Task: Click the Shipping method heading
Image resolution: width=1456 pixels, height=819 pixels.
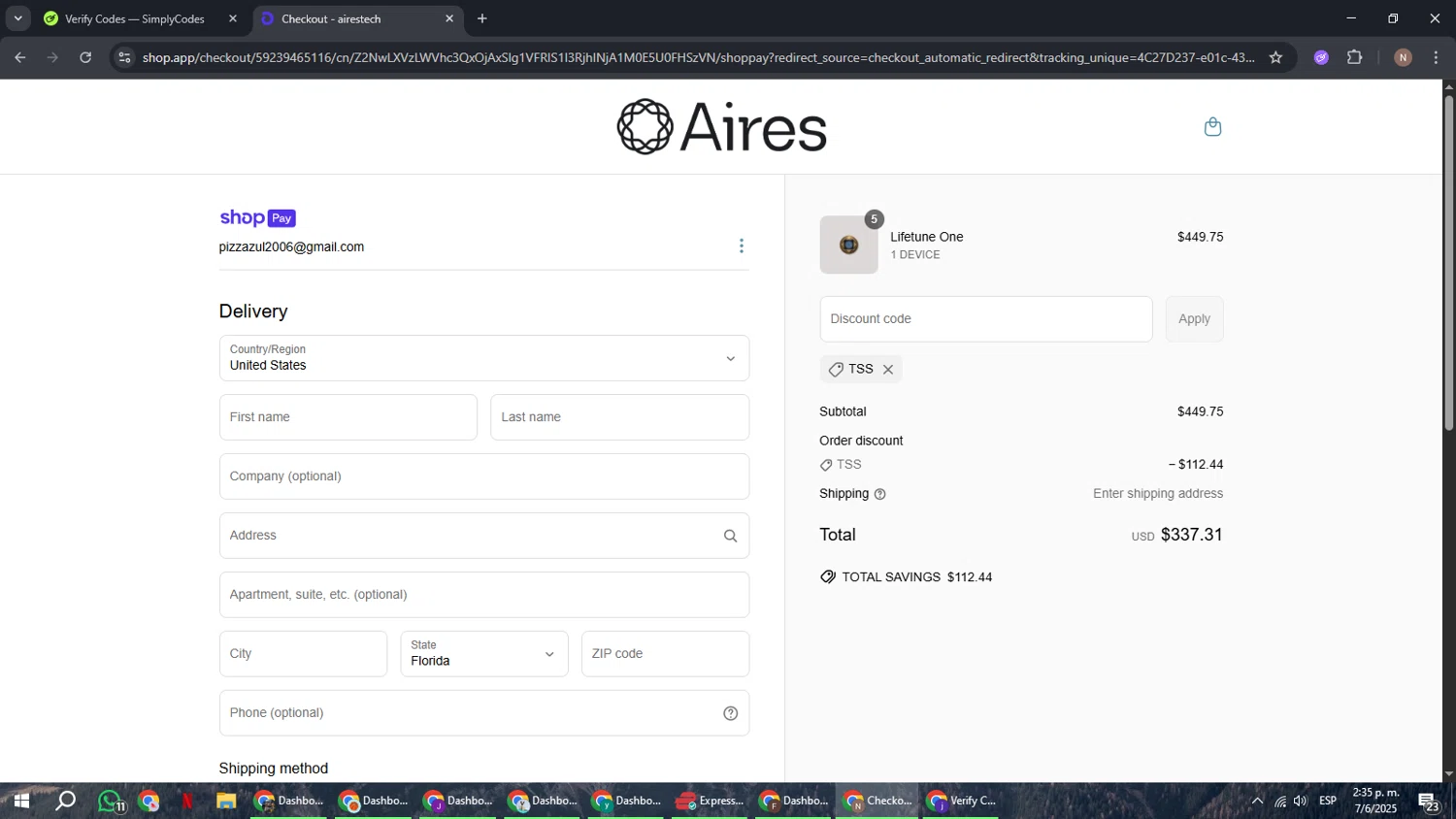Action: point(274,769)
